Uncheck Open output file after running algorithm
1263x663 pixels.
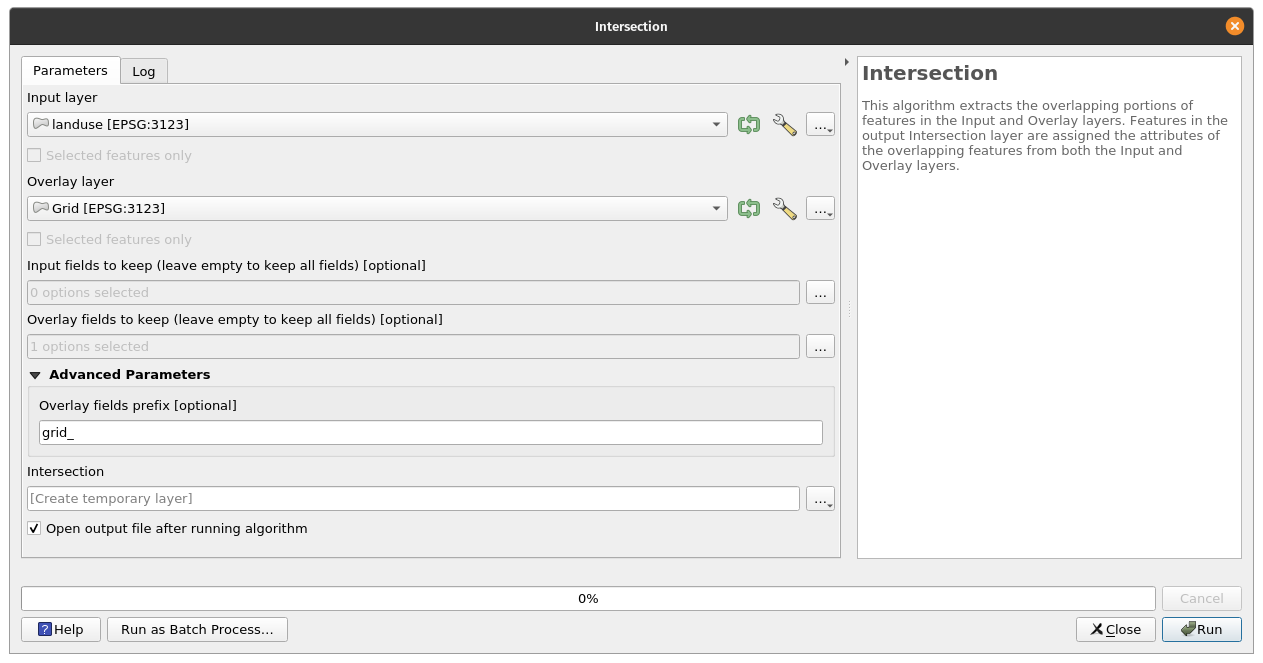coord(33,528)
